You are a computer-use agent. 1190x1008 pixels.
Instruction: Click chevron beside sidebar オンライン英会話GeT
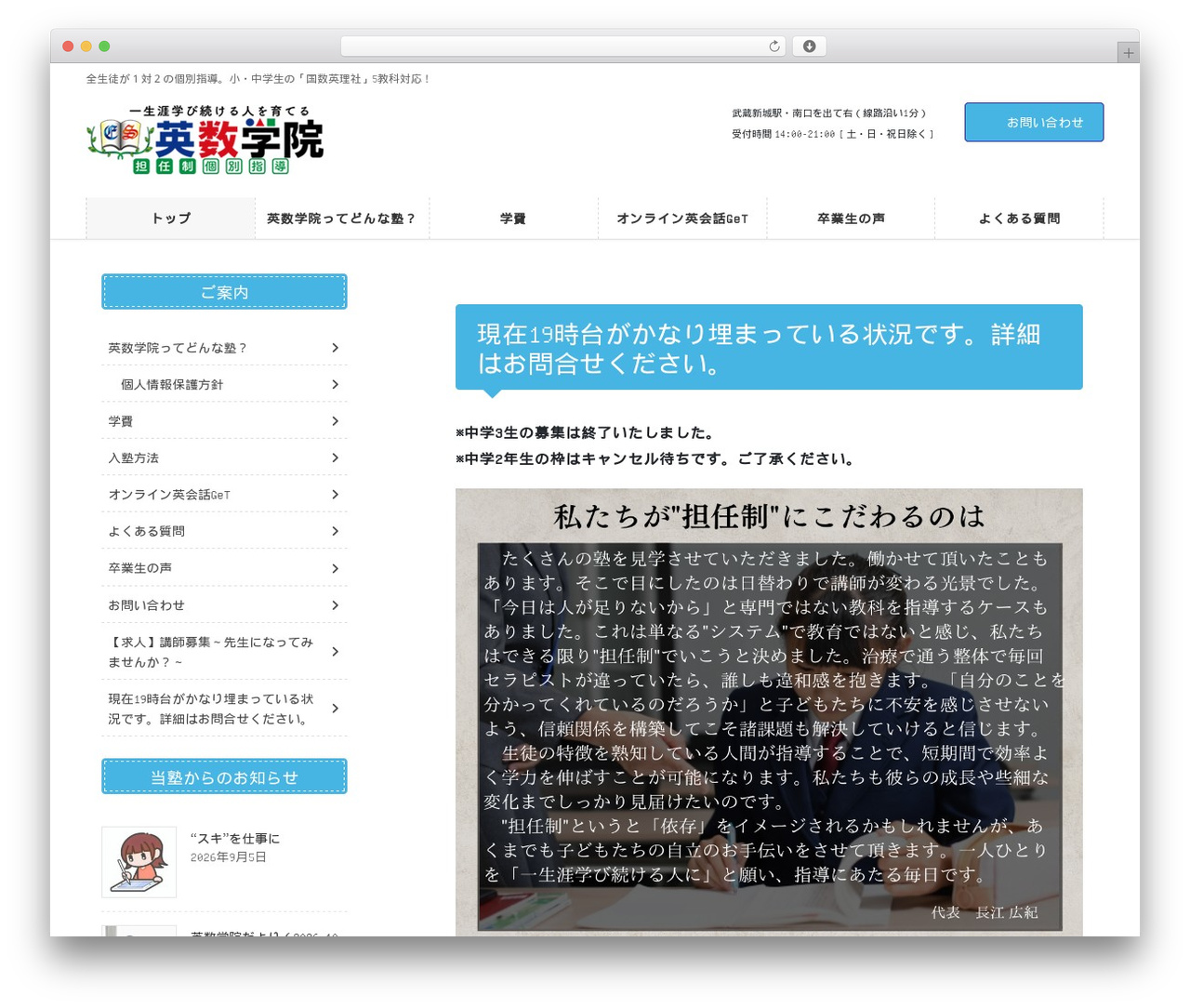(335, 495)
